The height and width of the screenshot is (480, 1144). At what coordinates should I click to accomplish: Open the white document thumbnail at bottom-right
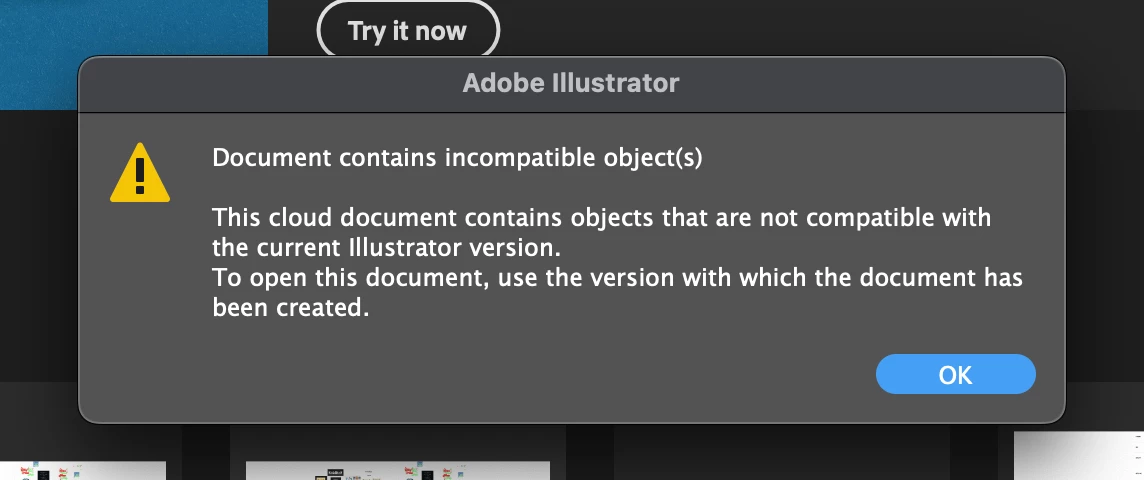(1079, 456)
